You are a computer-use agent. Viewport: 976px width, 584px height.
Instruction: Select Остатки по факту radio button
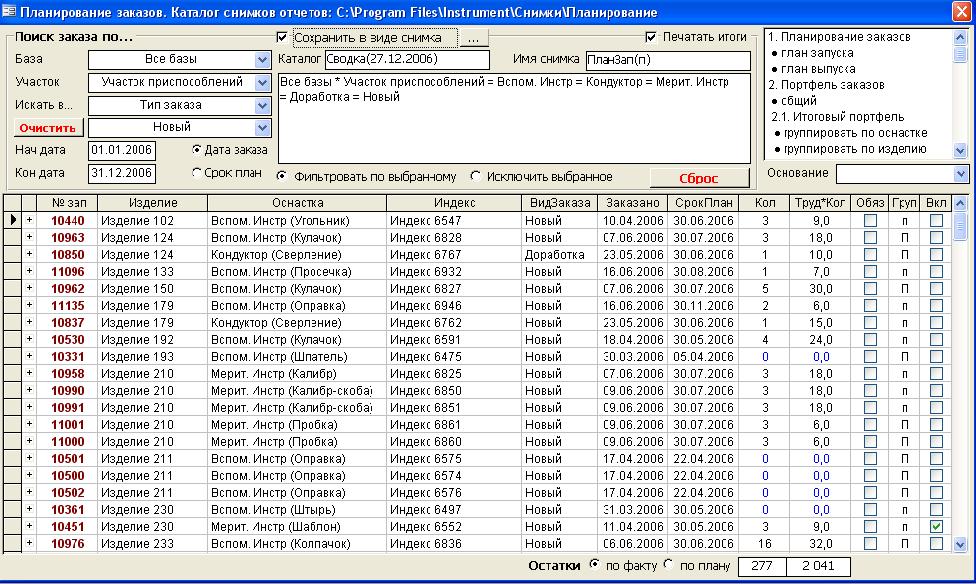(594, 565)
